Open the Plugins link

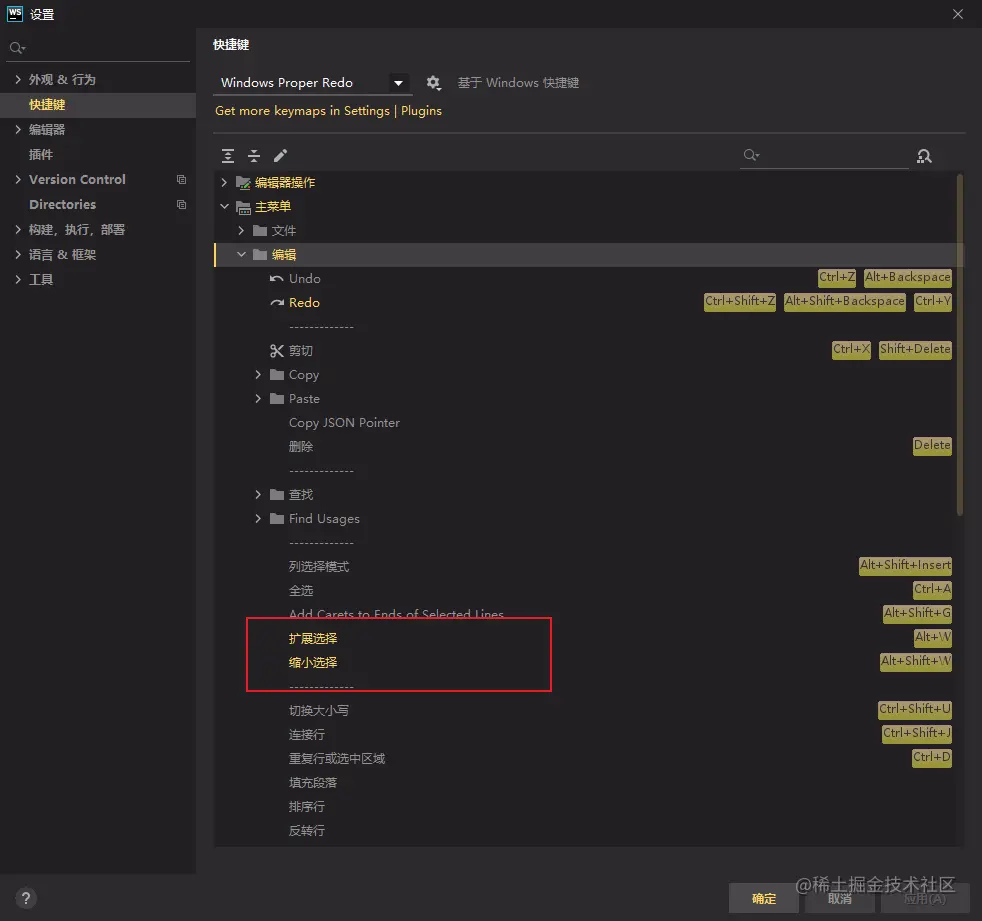point(421,111)
